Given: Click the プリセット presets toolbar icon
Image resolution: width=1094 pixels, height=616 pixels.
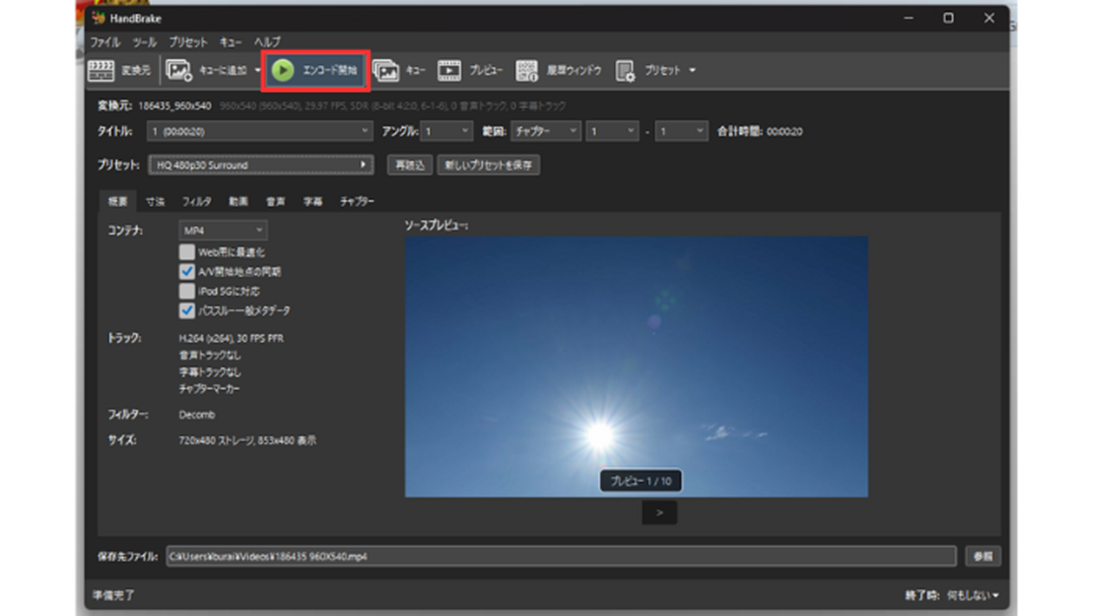Looking at the screenshot, I should 625,70.
